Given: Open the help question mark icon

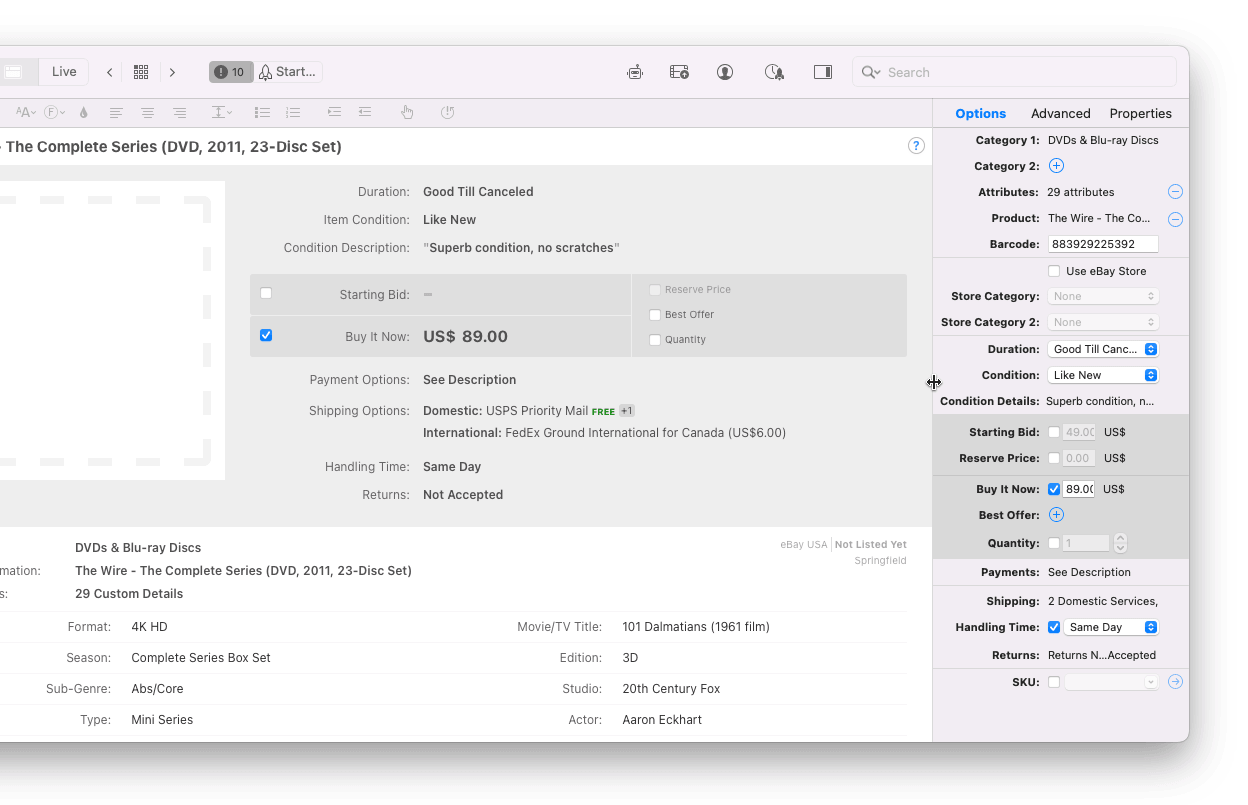Looking at the screenshot, I should tap(916, 146).
